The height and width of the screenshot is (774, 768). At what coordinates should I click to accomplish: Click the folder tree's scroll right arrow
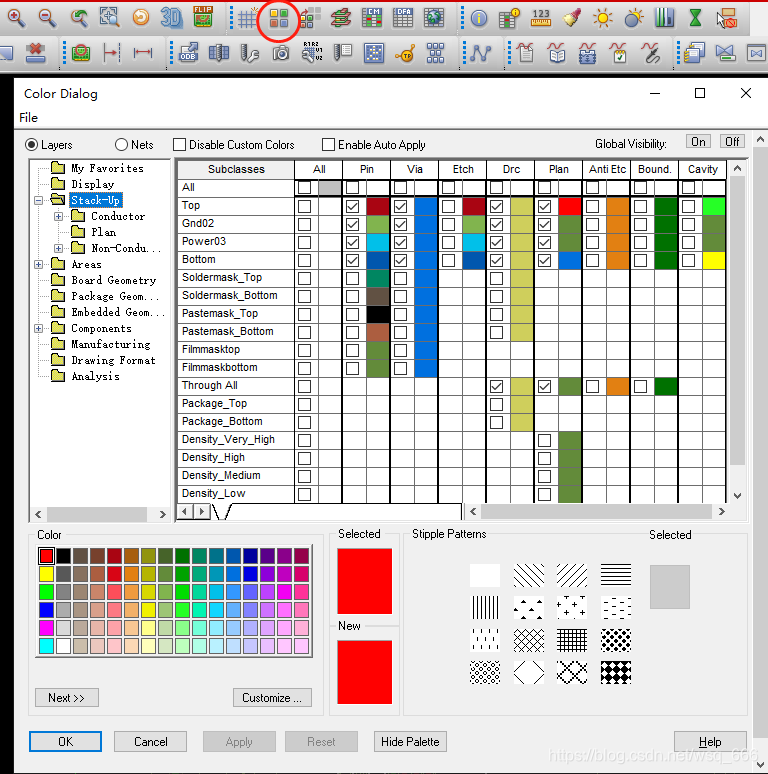click(162, 514)
